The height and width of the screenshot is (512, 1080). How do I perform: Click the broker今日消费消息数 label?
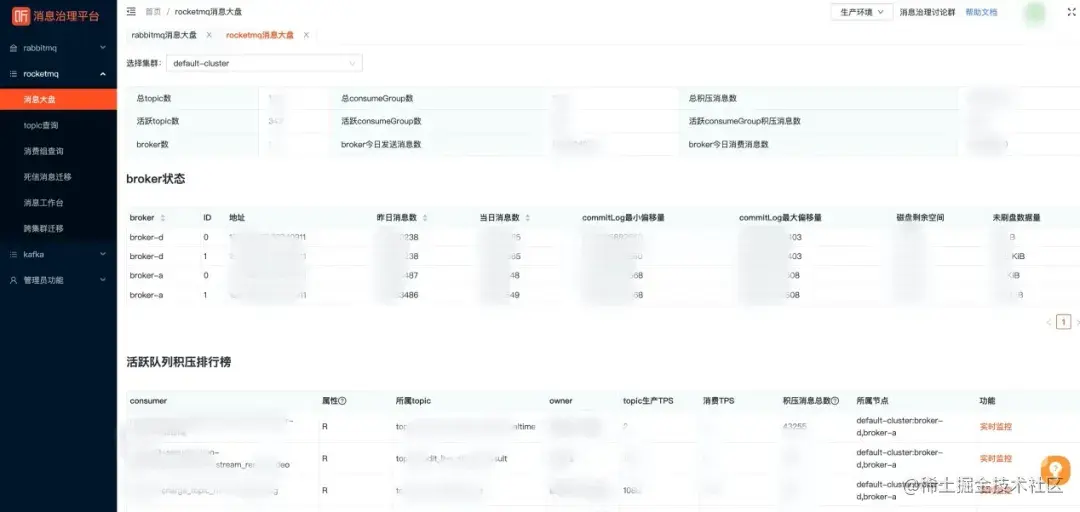[729, 144]
